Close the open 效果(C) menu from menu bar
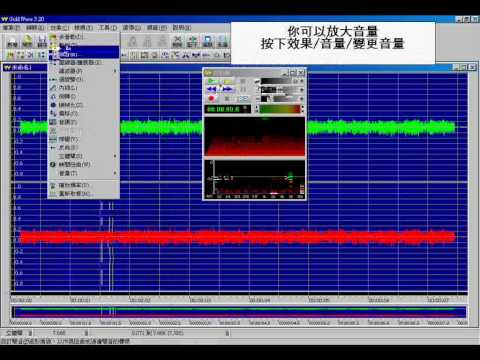 click(x=59, y=28)
